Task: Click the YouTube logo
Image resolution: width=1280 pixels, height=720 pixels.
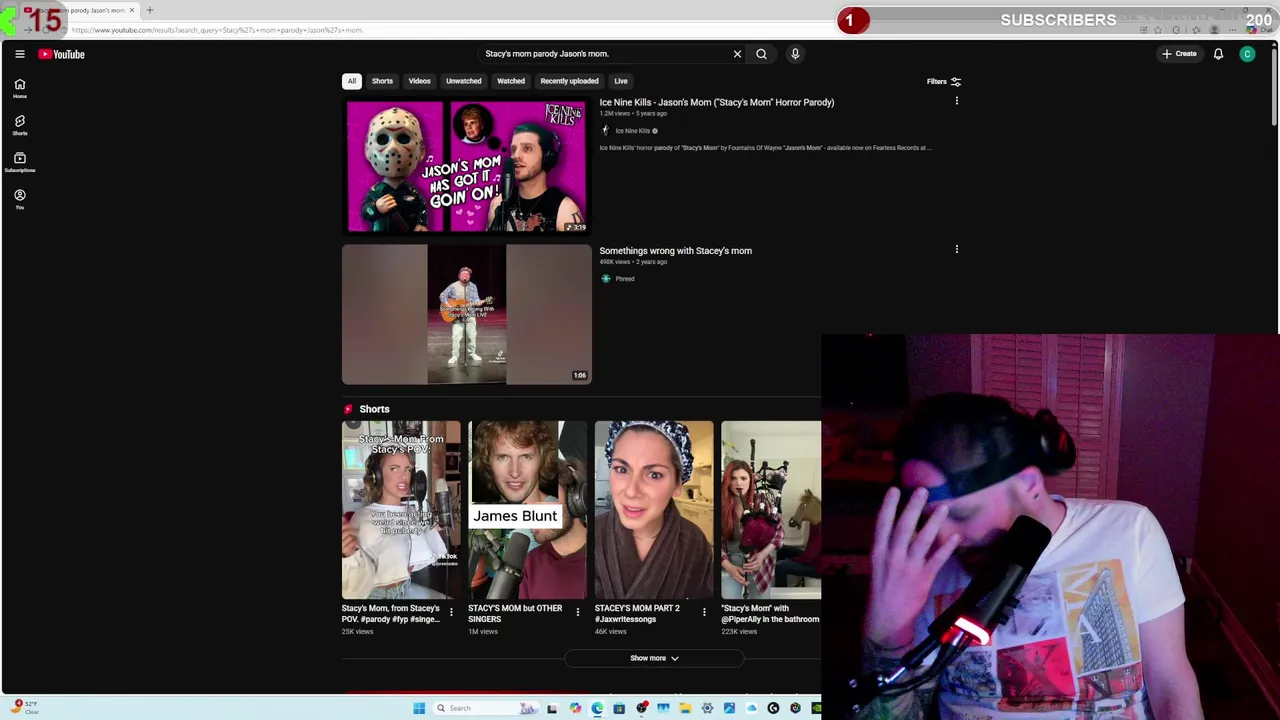Action: (x=62, y=54)
